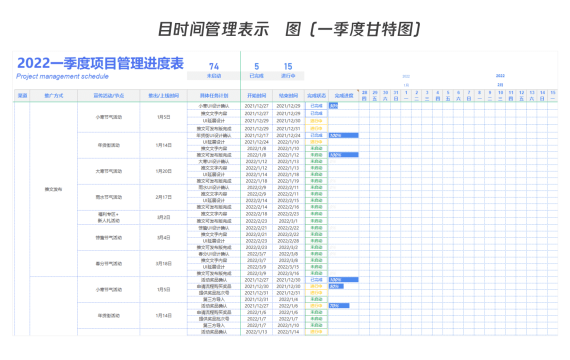Select the date 28 Gantt column header
The width and height of the screenshot is (570, 360).
[364, 96]
